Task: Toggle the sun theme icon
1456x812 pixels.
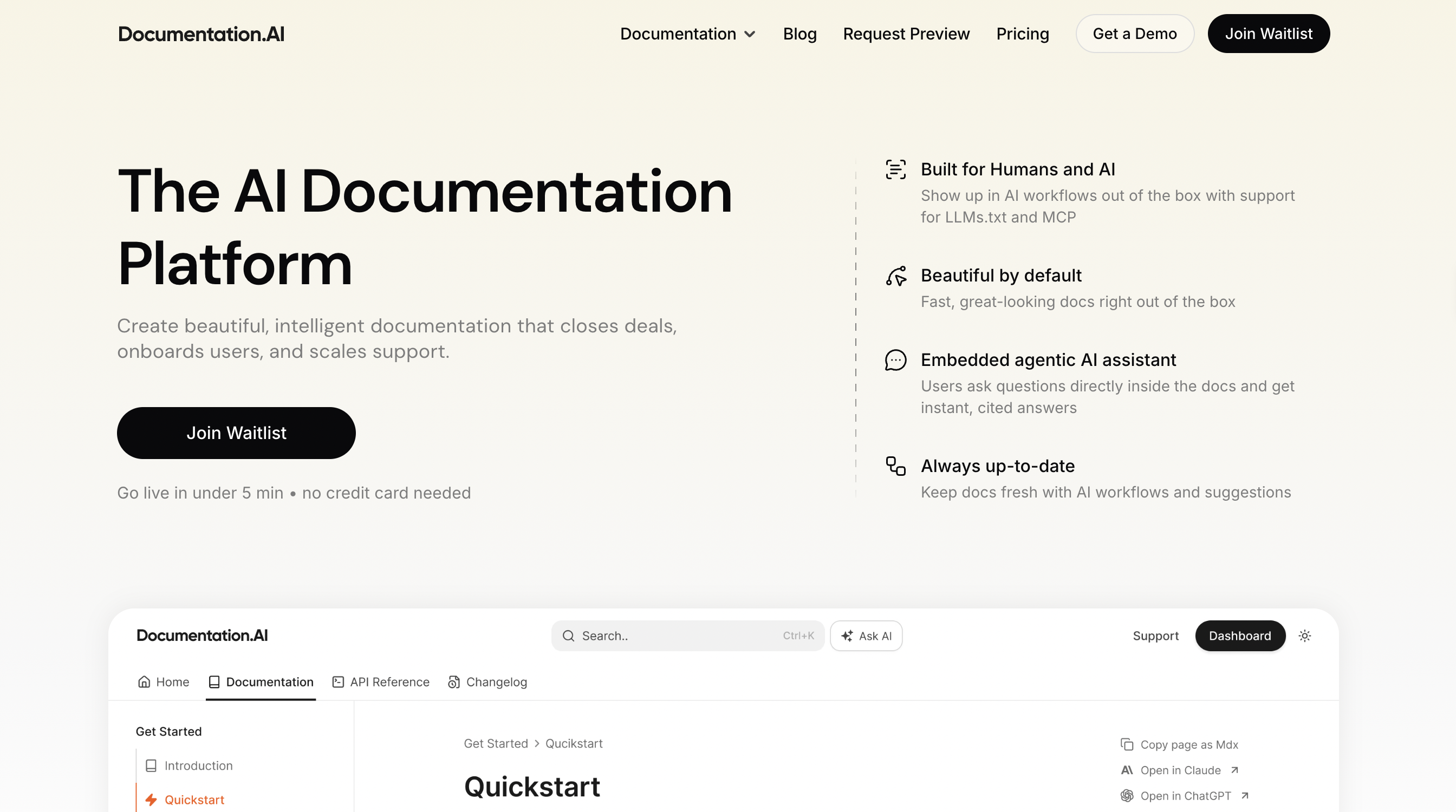Action: tap(1304, 636)
